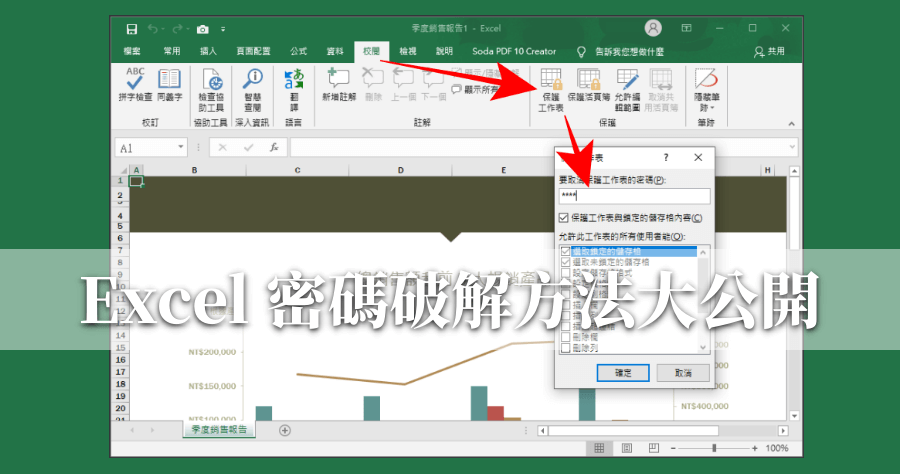The height and width of the screenshot is (474, 900).
Task: Open the redo history dropdown arrow
Action: (x=188, y=29)
